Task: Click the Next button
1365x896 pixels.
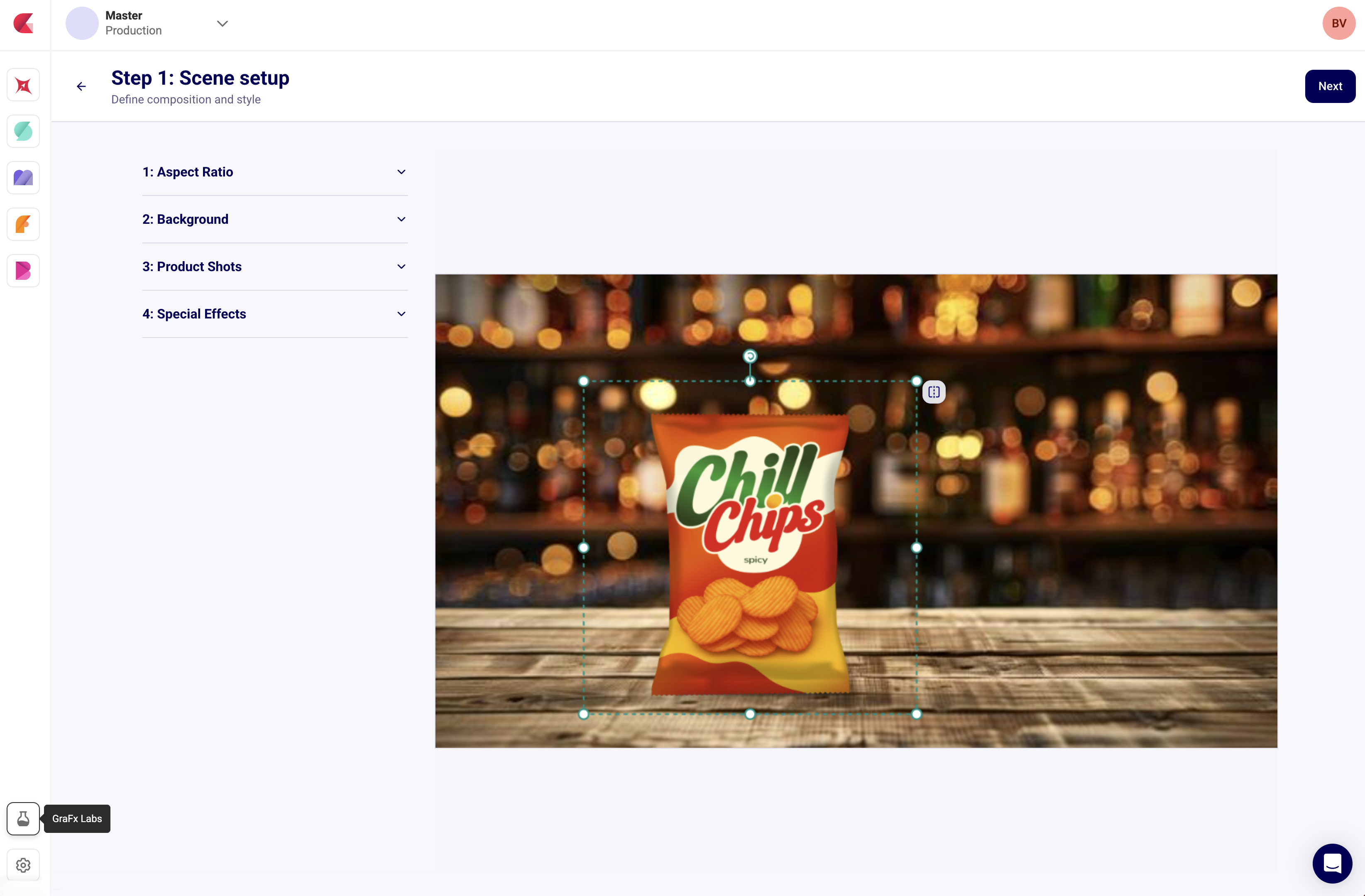Action: point(1329,87)
